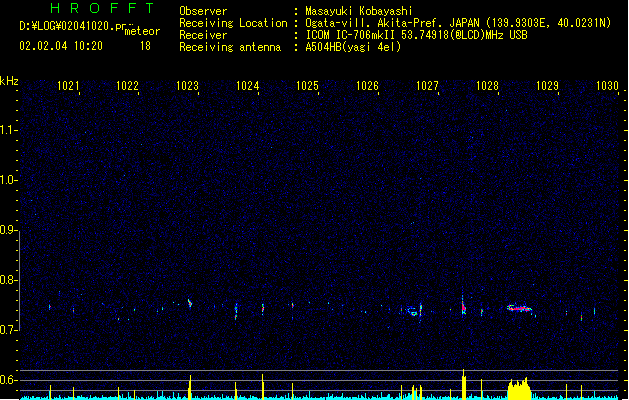This screenshot has width=629, height=400.
Task: Click the Receiving Location label
Action: click(233, 23)
